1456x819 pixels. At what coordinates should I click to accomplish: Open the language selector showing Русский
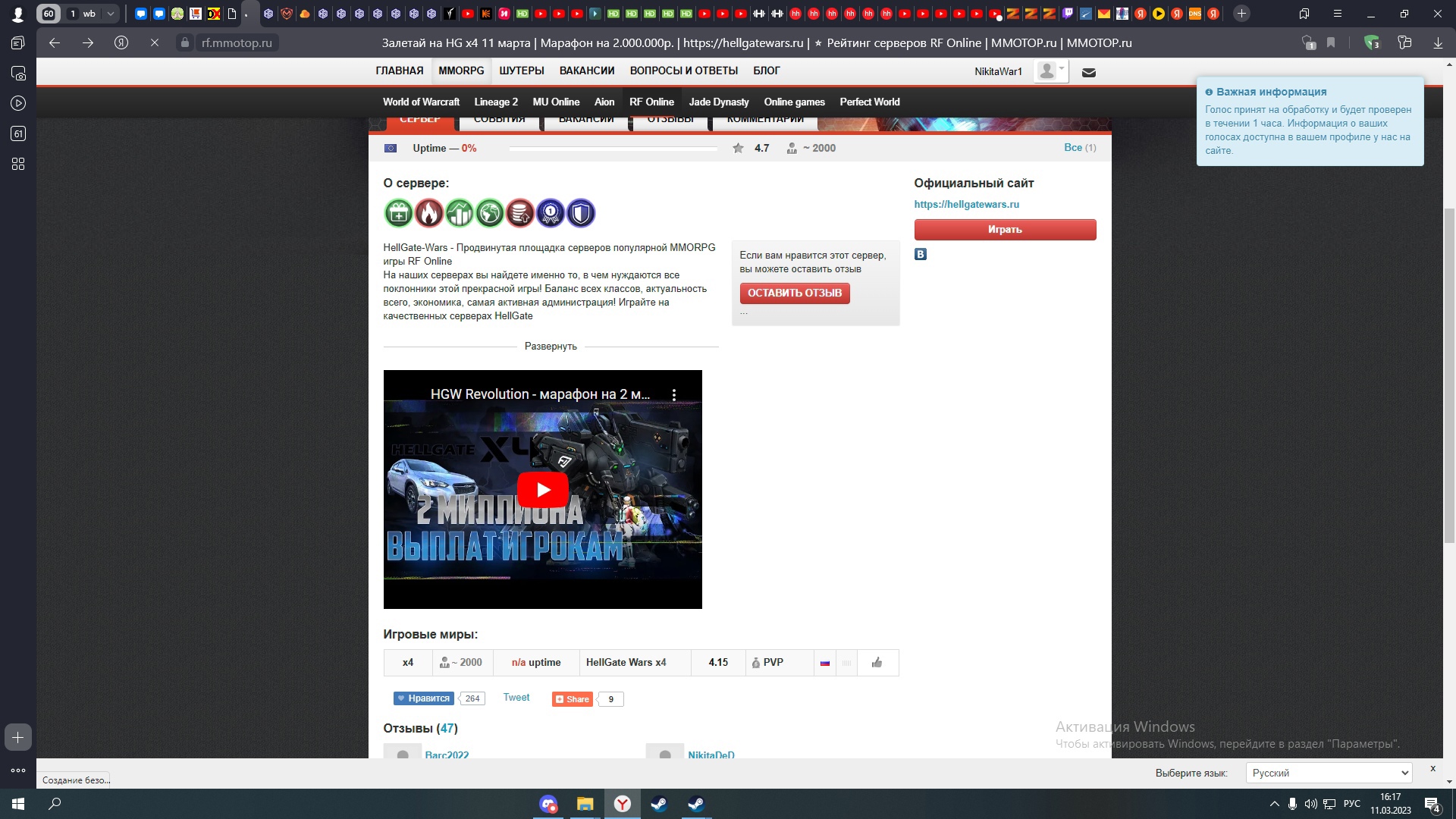[1329, 773]
